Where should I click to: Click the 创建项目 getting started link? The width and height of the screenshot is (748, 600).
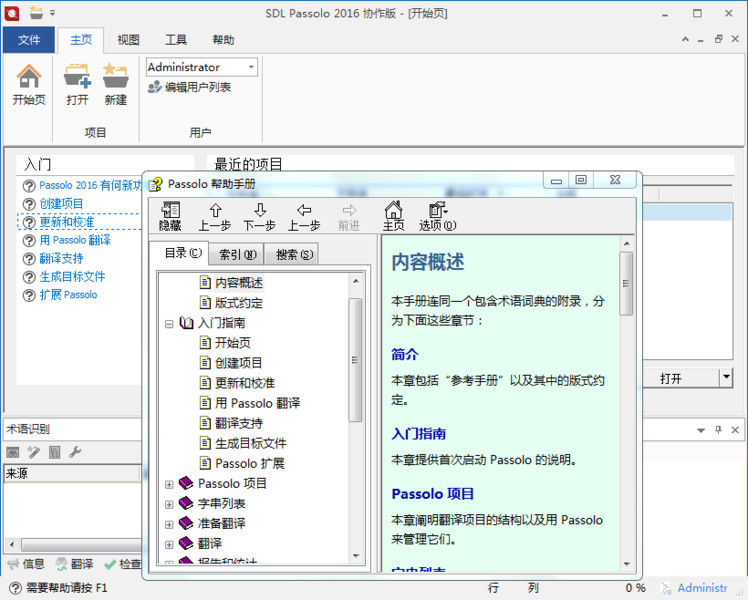coord(61,203)
